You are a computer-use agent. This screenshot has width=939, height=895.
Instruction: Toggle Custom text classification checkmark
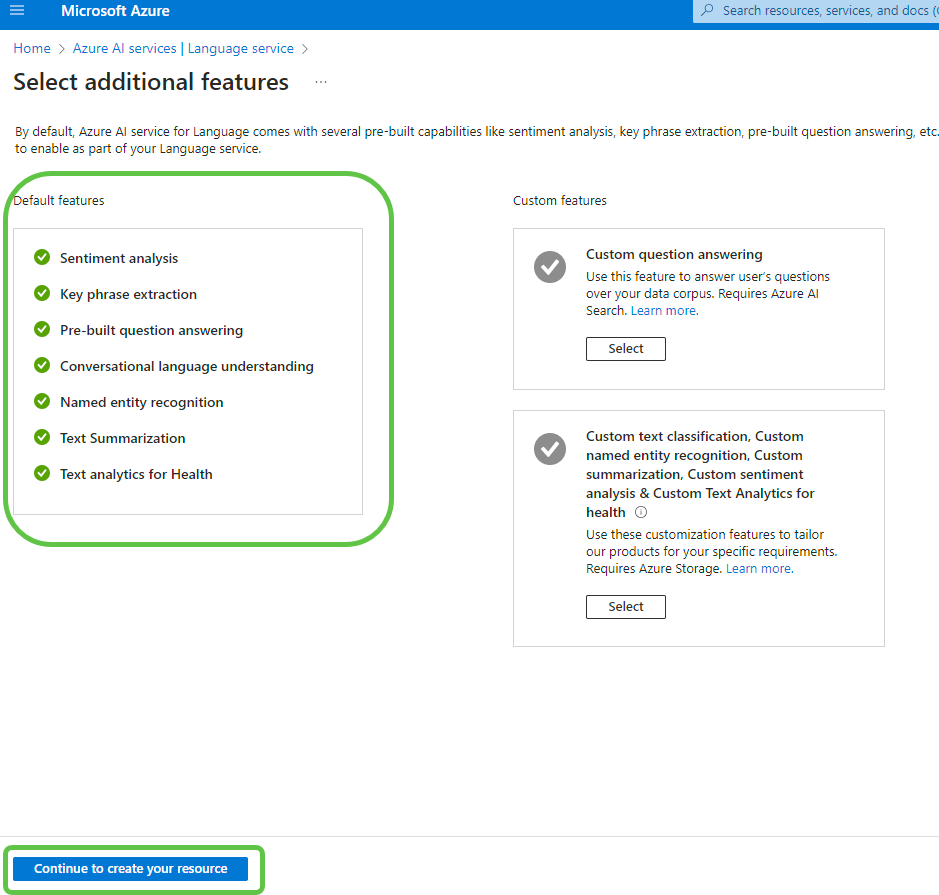pyautogui.click(x=550, y=449)
